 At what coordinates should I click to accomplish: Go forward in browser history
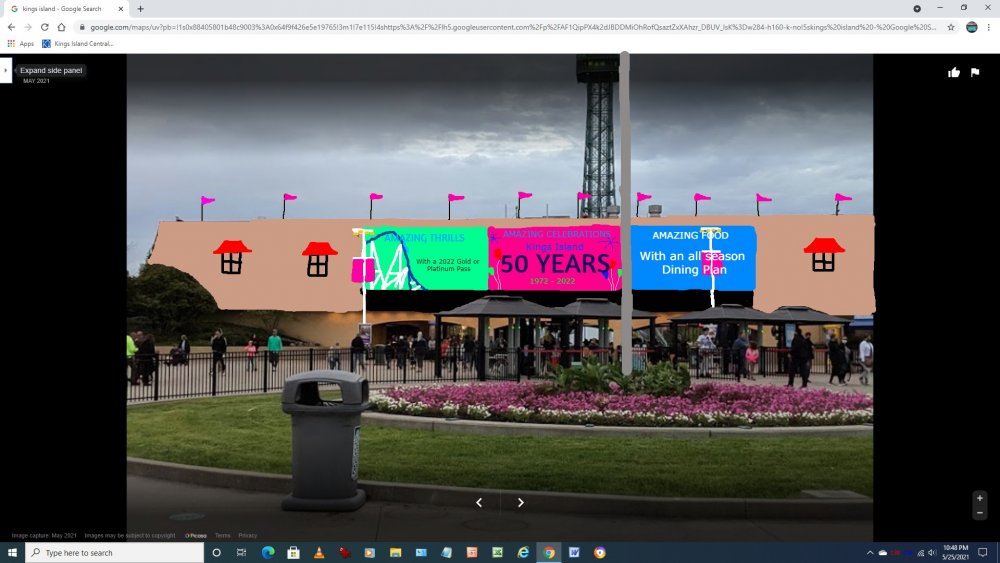coord(27,27)
